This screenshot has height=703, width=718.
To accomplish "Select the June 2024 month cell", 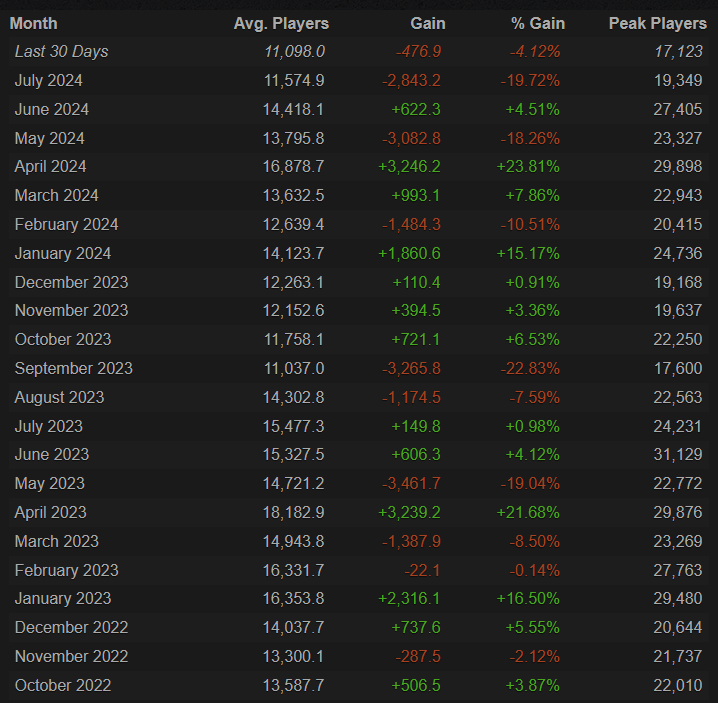I will tap(52, 109).
